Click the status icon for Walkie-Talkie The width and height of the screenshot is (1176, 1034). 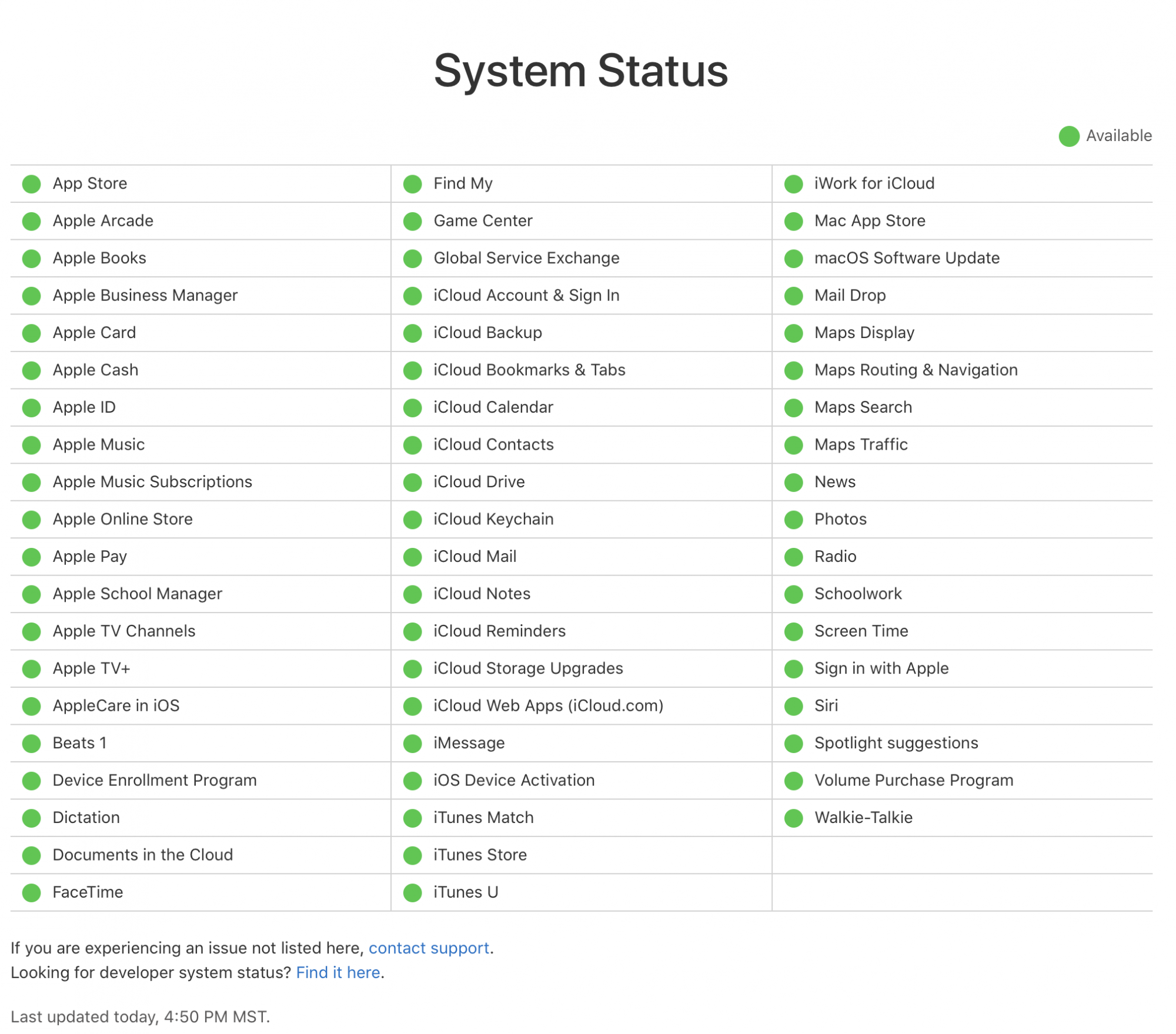[x=794, y=818]
